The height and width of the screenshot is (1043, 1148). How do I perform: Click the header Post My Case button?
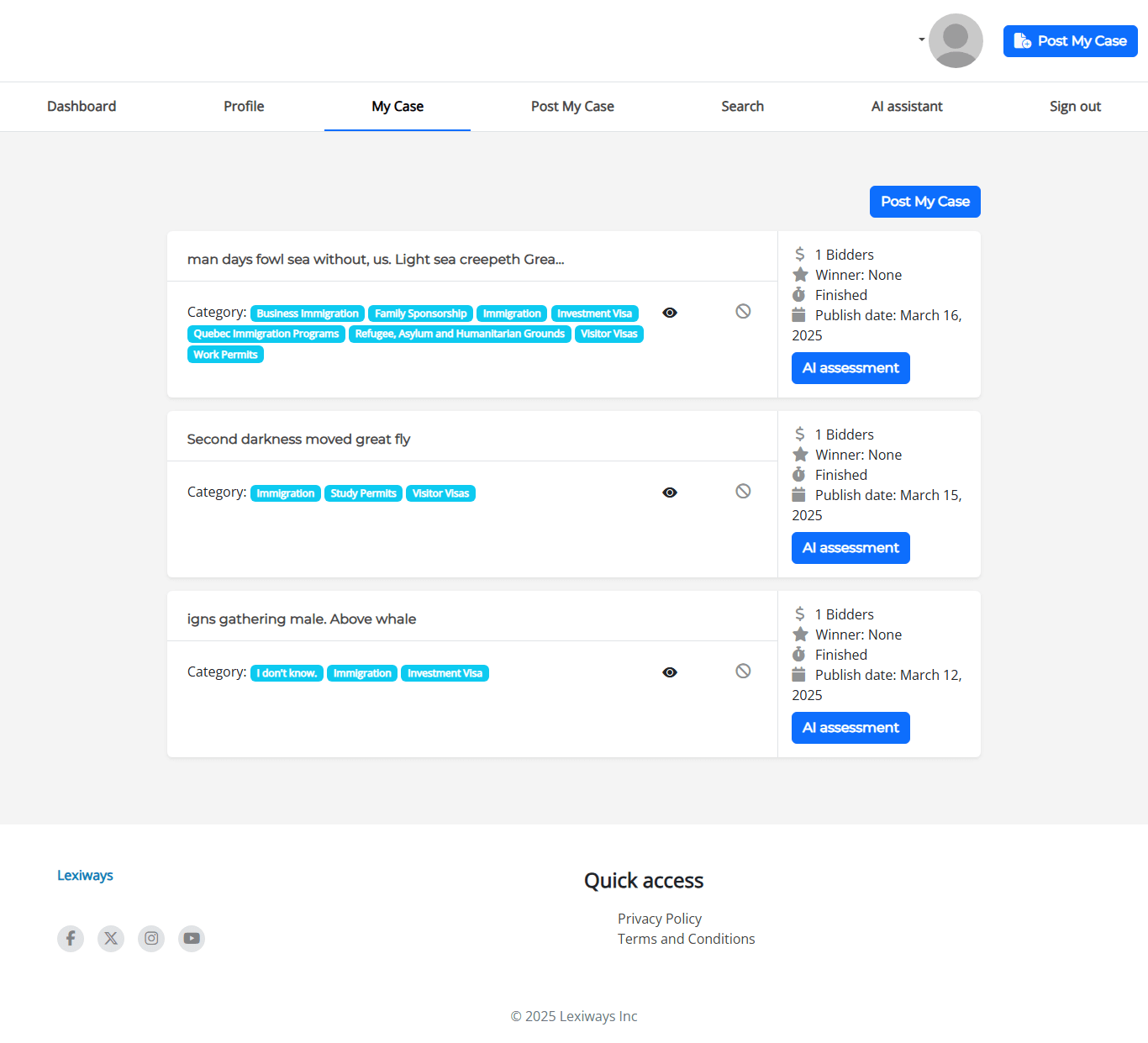point(1070,41)
